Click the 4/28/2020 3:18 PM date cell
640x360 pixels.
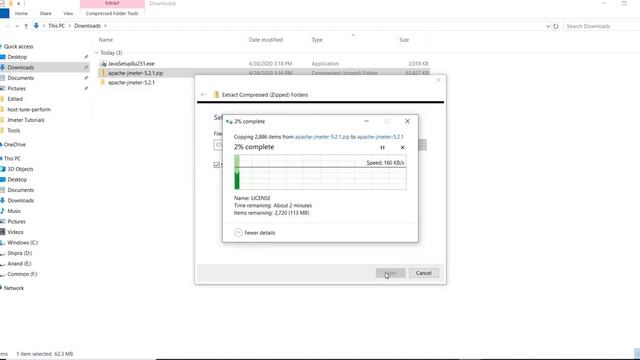pyautogui.click(x=270, y=64)
